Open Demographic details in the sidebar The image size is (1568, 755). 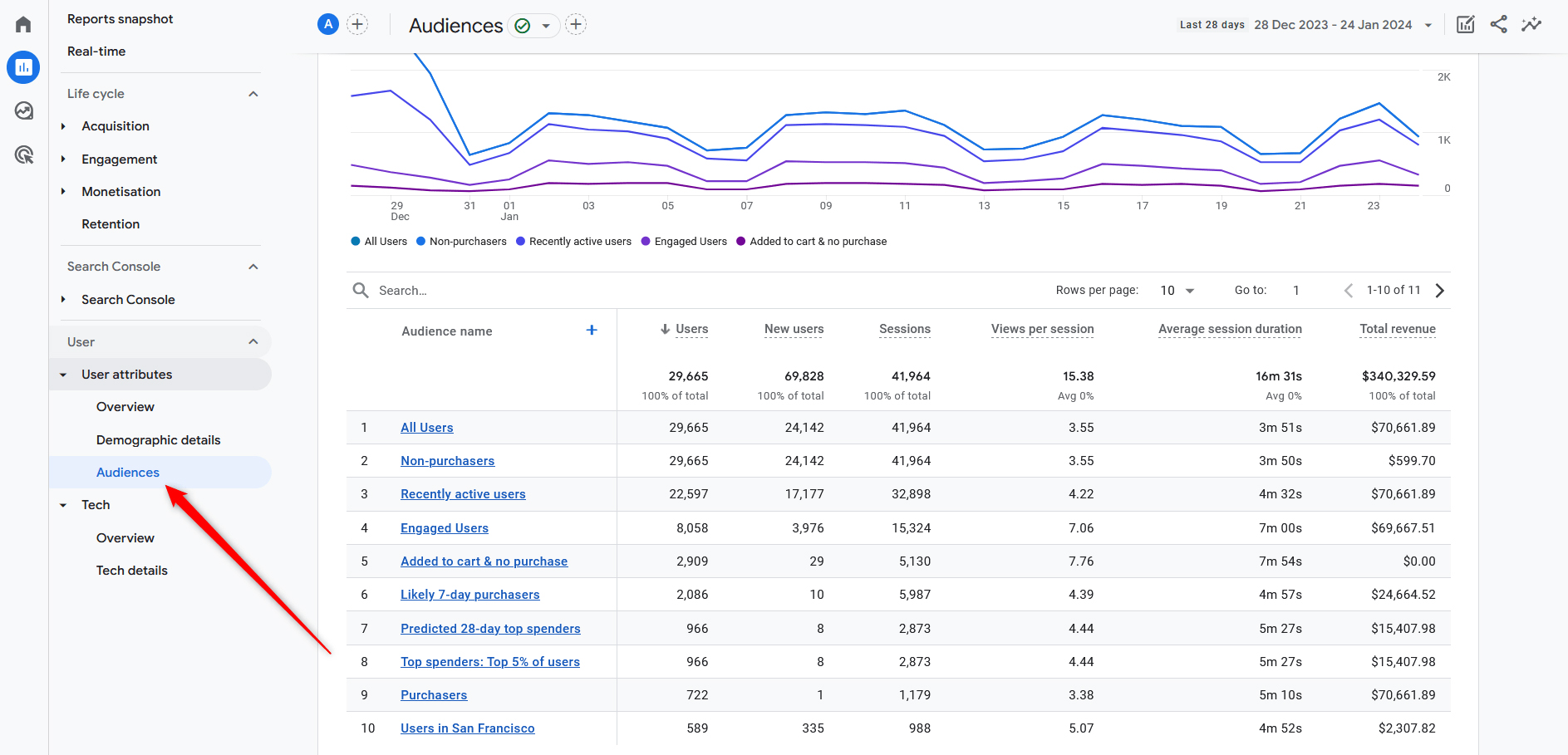[158, 439]
